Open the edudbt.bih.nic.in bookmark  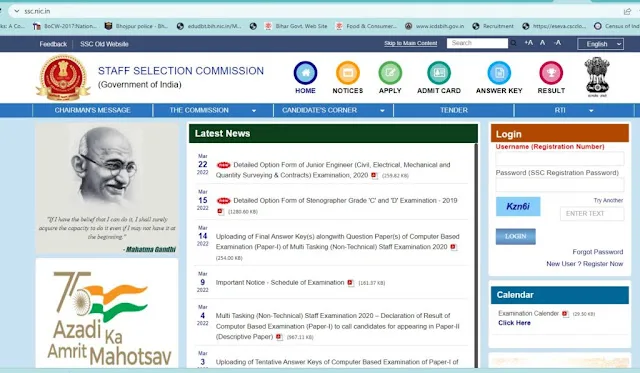(x=209, y=26)
